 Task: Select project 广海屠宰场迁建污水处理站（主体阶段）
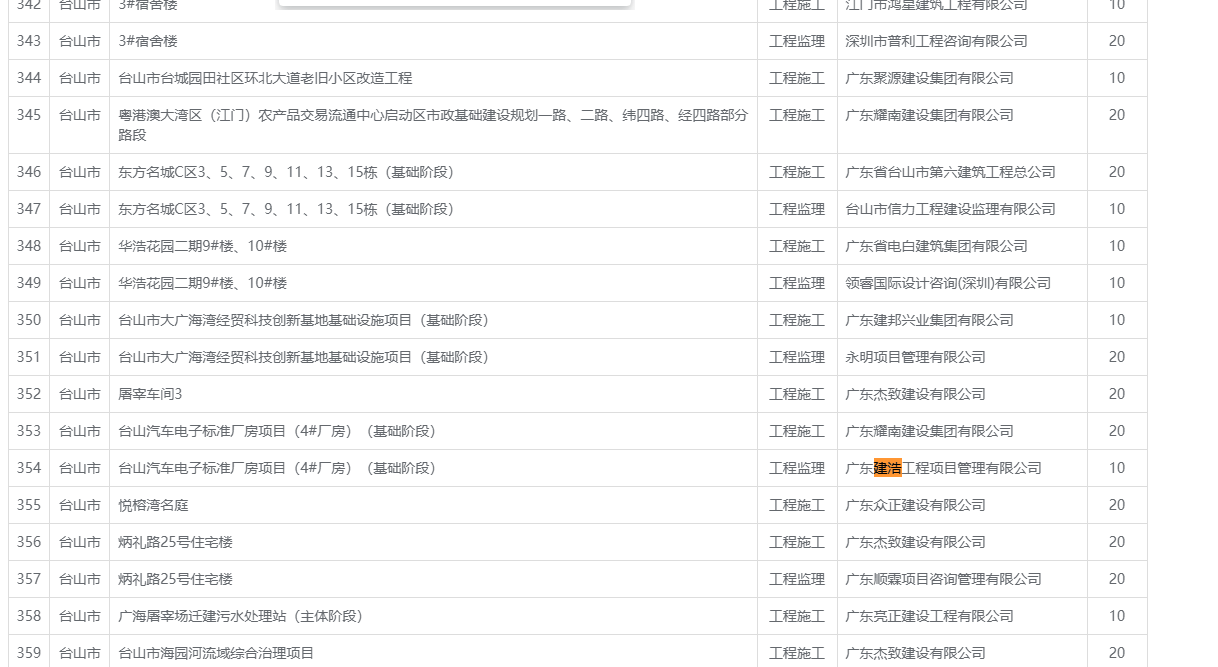[240, 616]
